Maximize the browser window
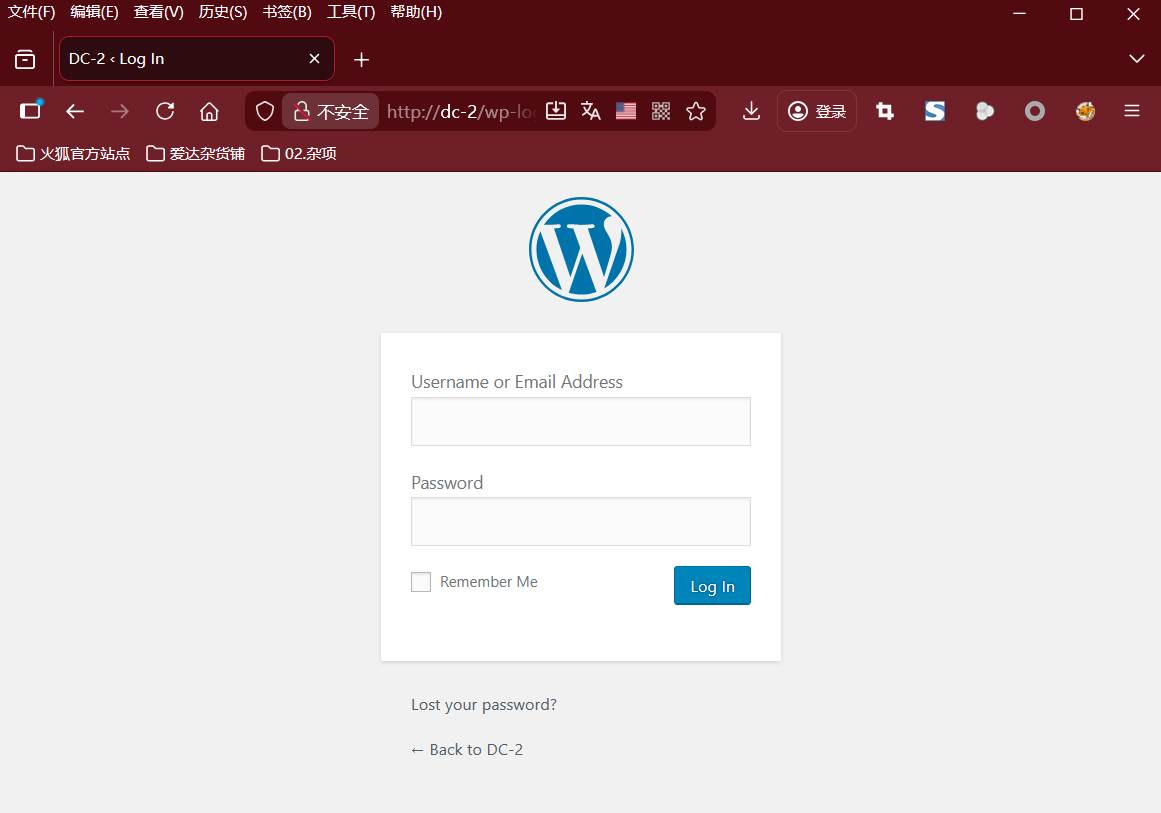 pyautogui.click(x=1077, y=13)
